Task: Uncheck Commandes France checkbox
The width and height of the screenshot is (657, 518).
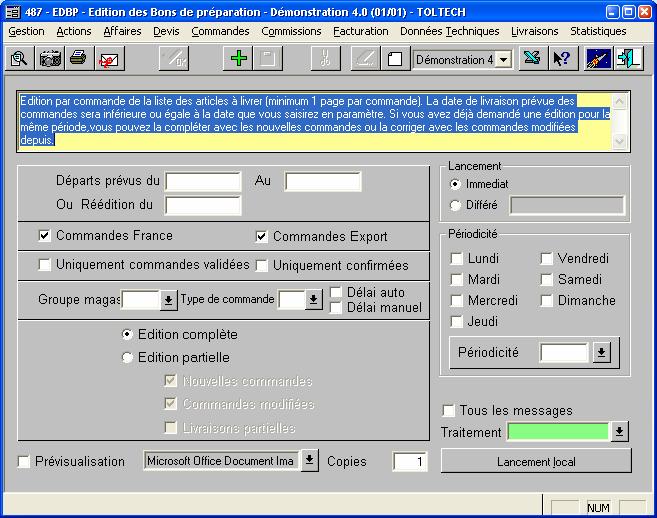Action: pos(44,235)
